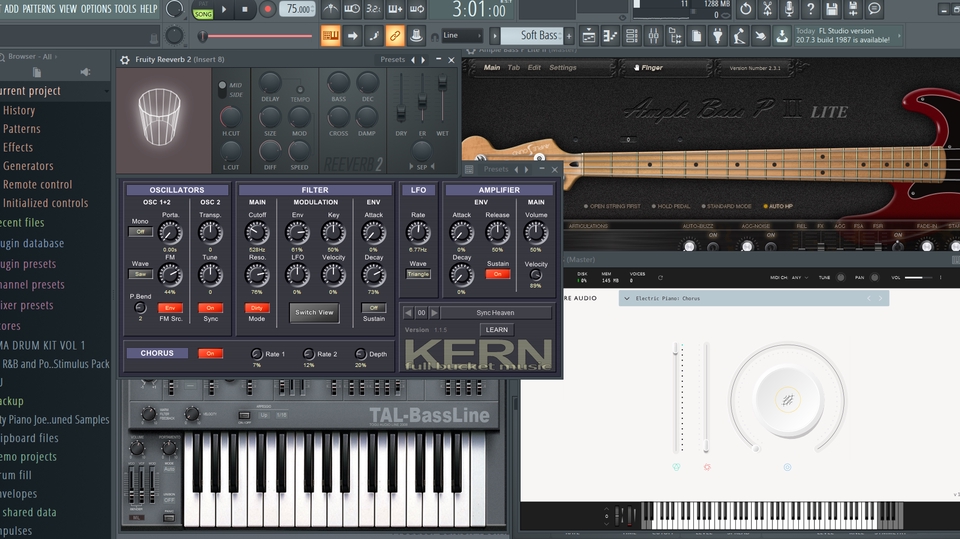Click the LEARN button in Kern
The height and width of the screenshot is (539, 960).
497,330
